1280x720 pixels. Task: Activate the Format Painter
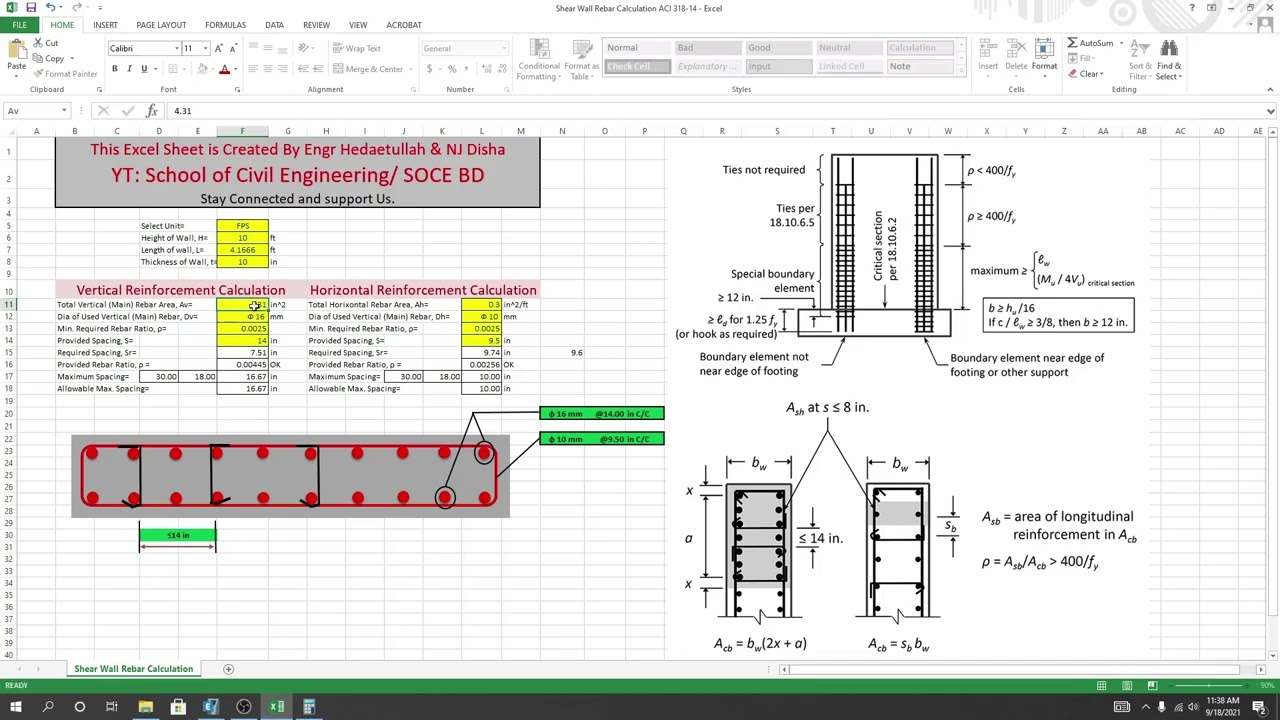(64, 74)
